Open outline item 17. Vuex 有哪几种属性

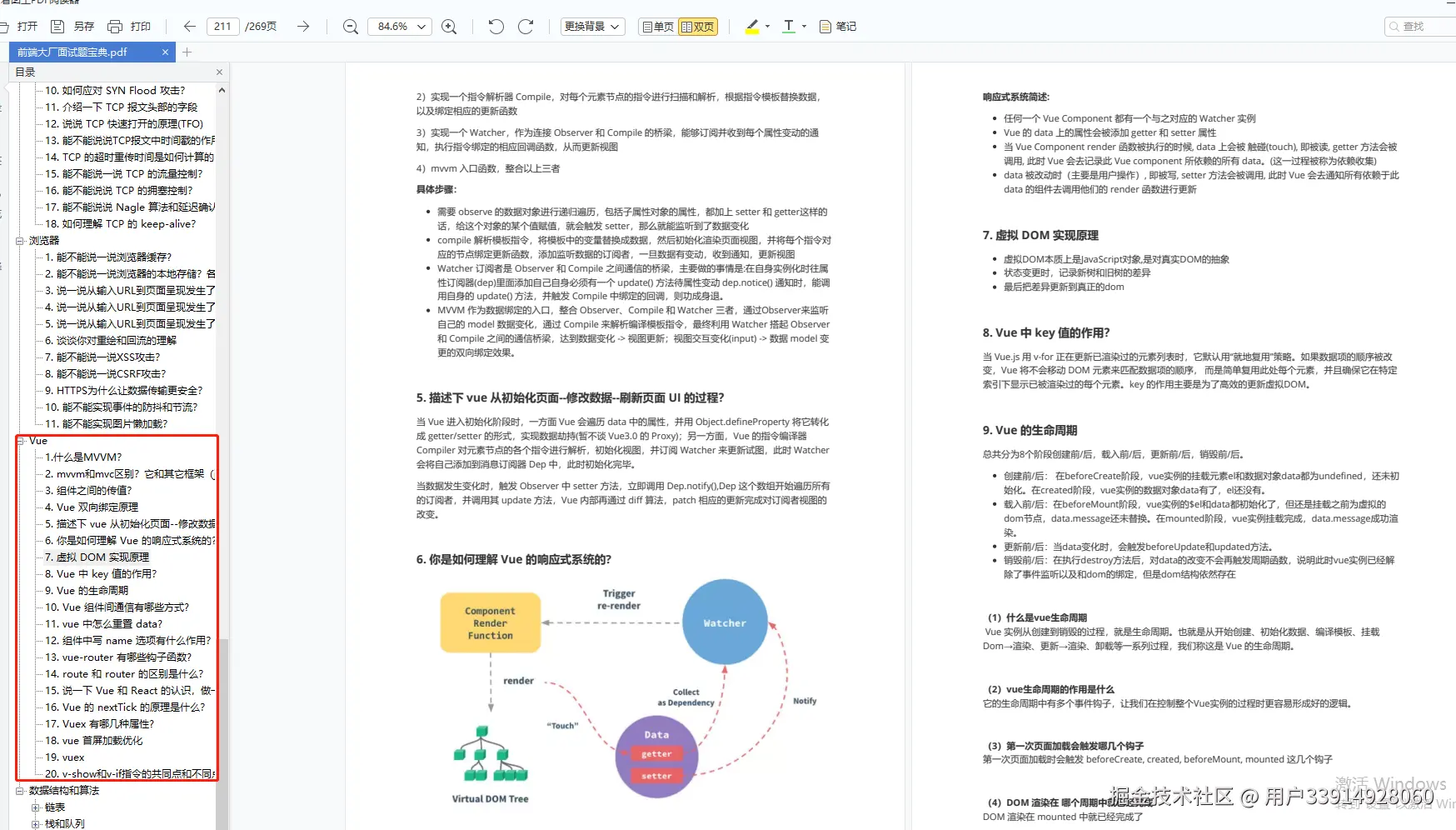coord(99,724)
